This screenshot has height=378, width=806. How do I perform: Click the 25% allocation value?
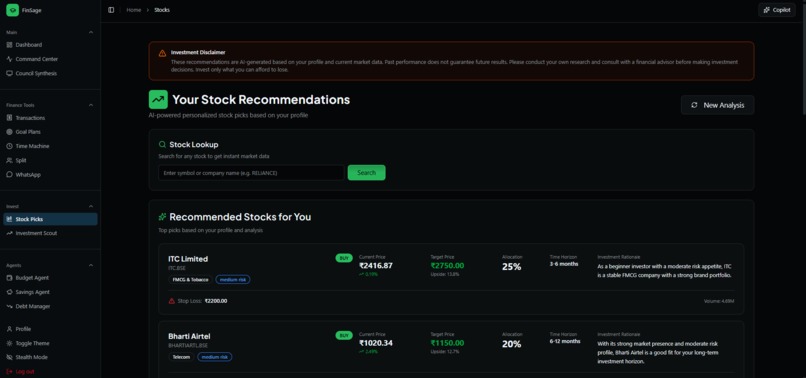511,266
